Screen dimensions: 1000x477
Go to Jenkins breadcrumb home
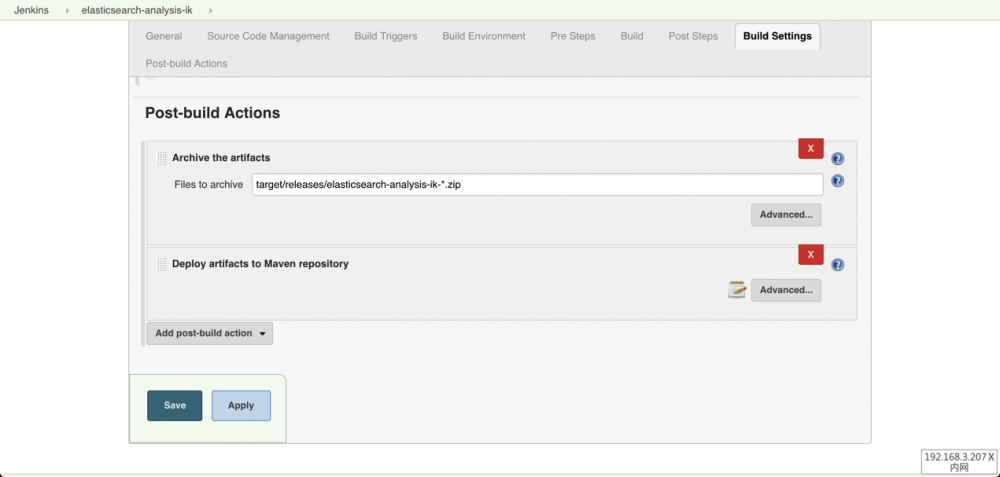coord(31,11)
